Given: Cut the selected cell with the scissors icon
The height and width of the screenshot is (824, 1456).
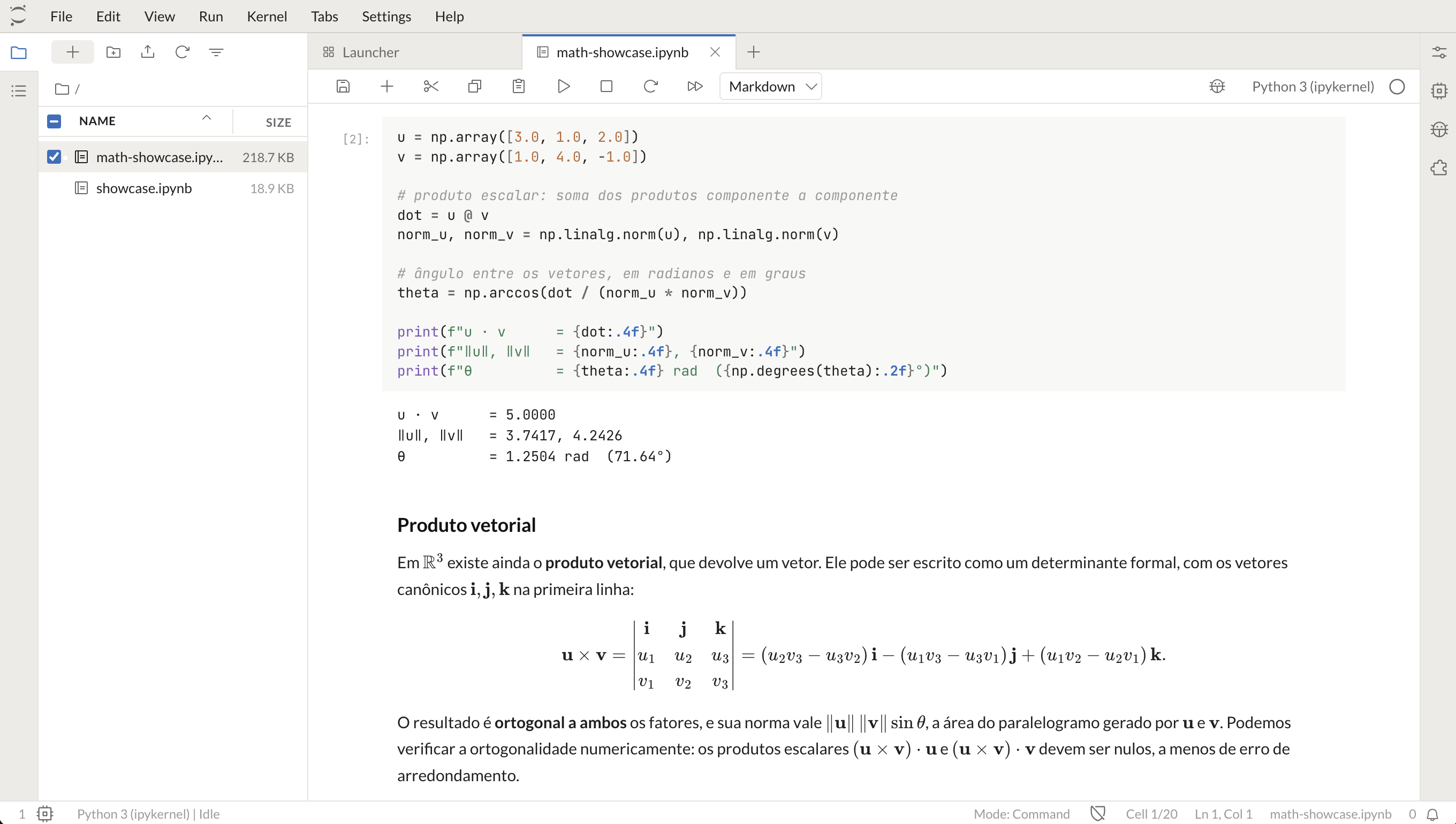Looking at the screenshot, I should pos(431,86).
